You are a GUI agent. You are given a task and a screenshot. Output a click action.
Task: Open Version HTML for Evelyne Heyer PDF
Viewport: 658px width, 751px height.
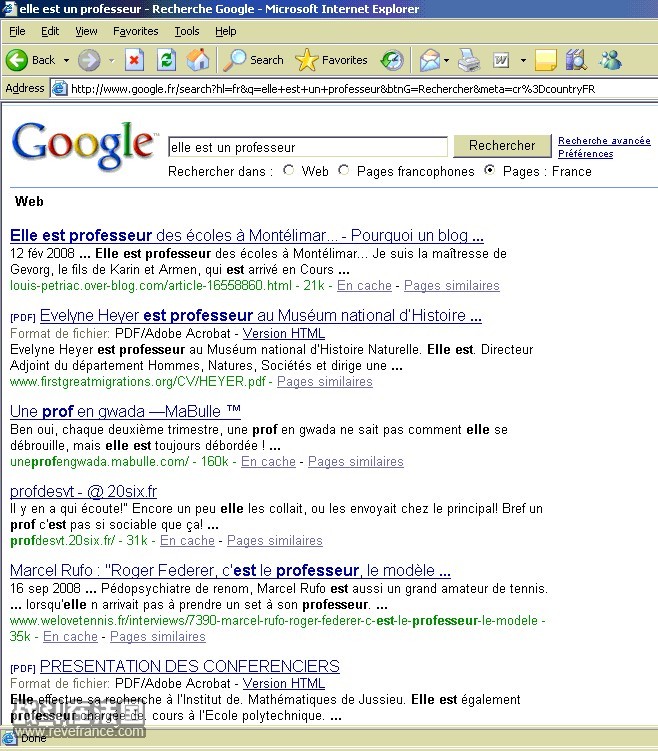(284, 333)
